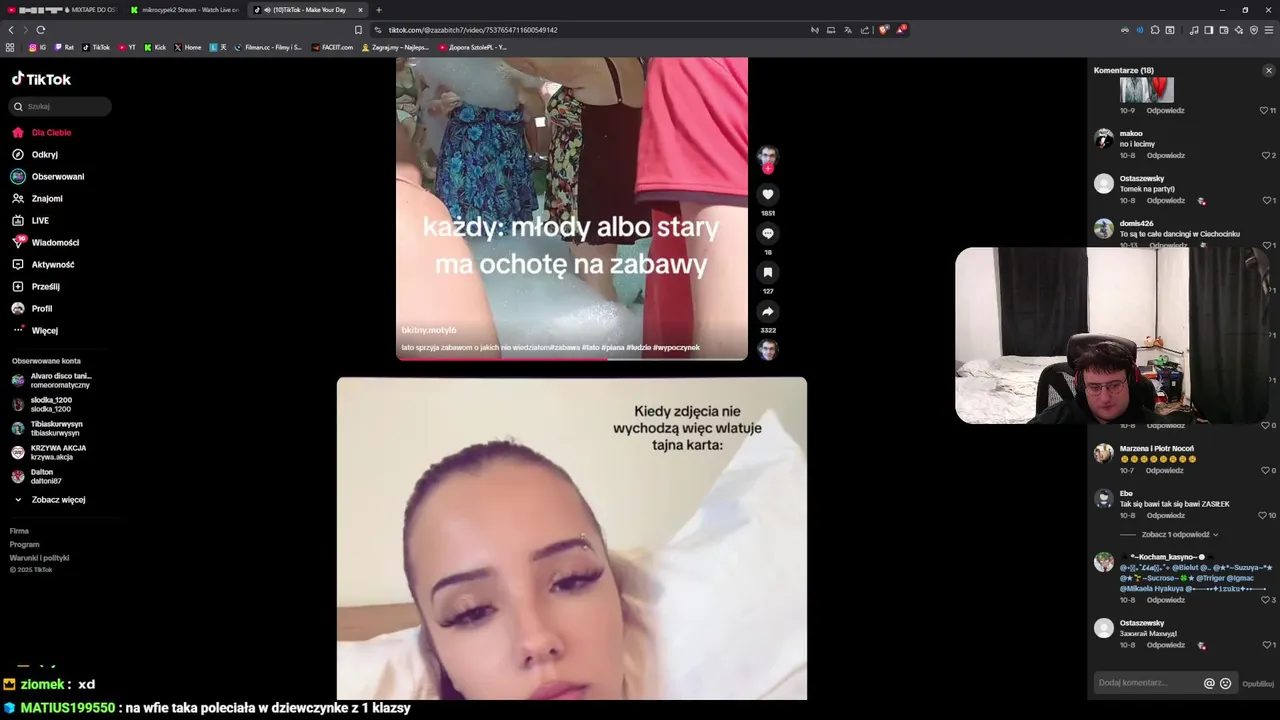This screenshot has width=1280, height=720.
Task: Like makoo's comment
Action: click(1264, 155)
